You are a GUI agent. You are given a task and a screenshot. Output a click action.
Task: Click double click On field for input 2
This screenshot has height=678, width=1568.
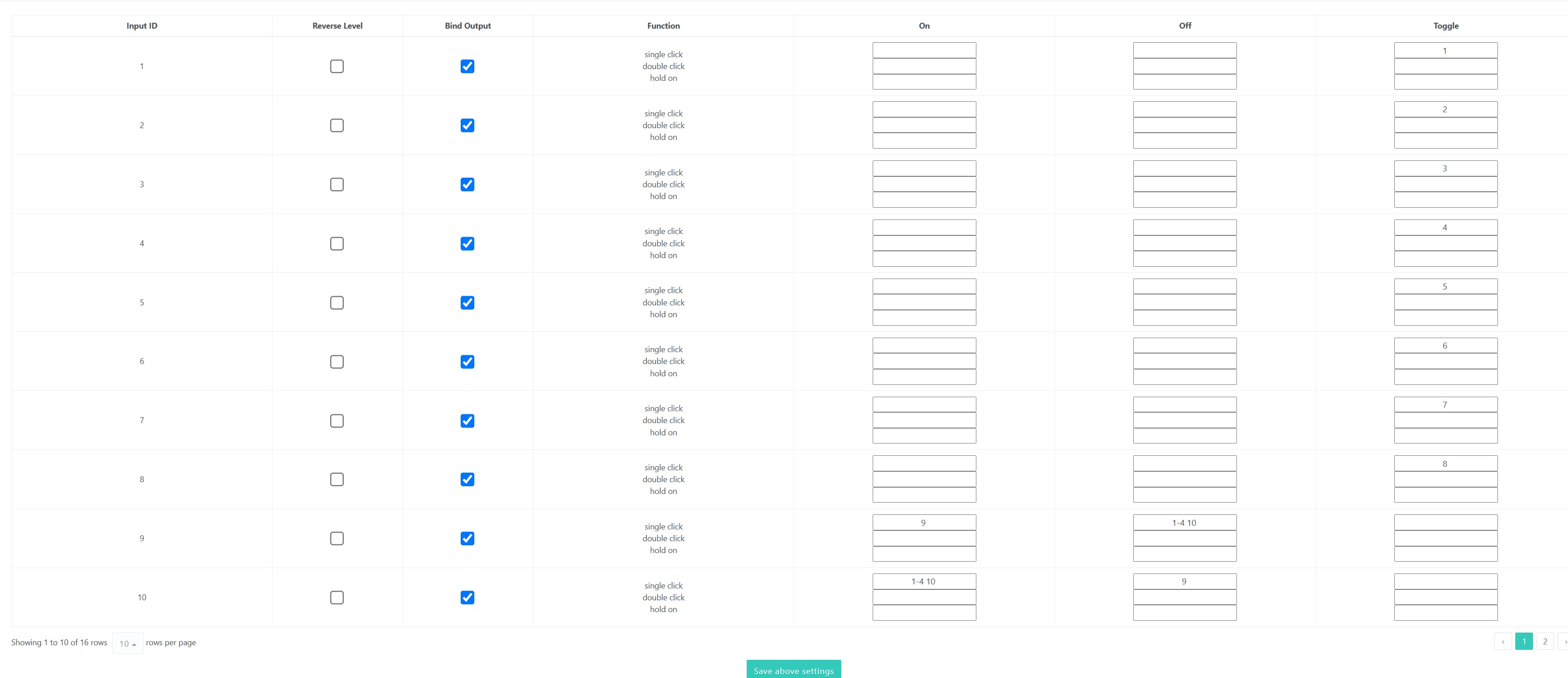924,125
